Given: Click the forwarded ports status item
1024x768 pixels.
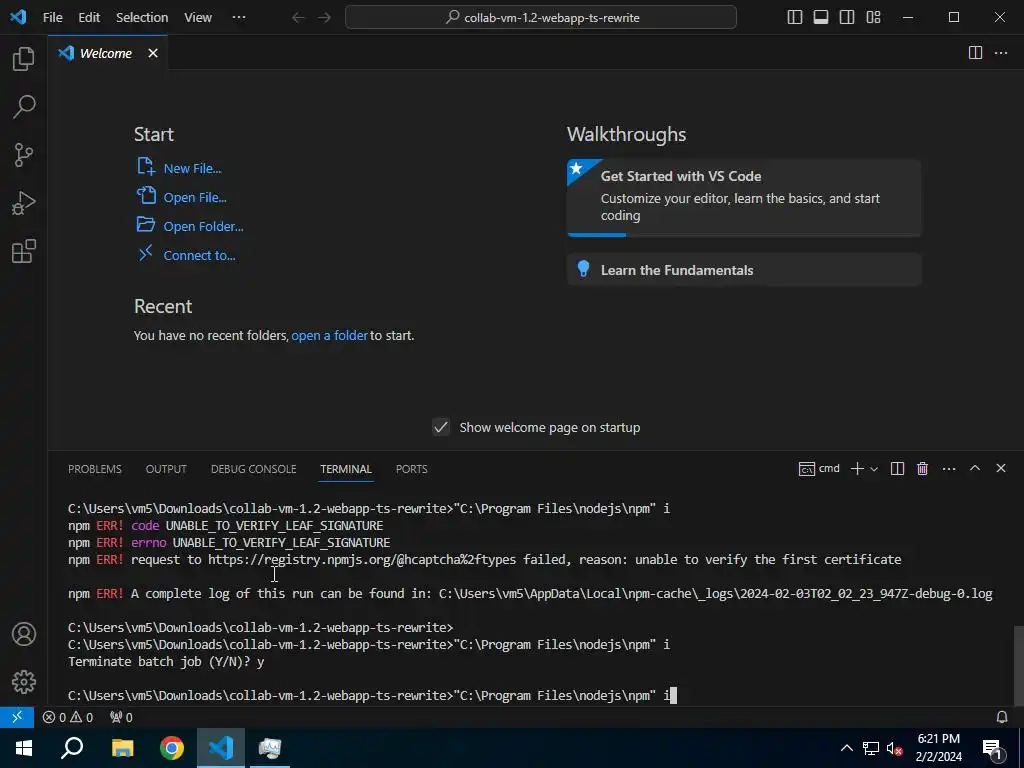Looking at the screenshot, I should pos(121,717).
